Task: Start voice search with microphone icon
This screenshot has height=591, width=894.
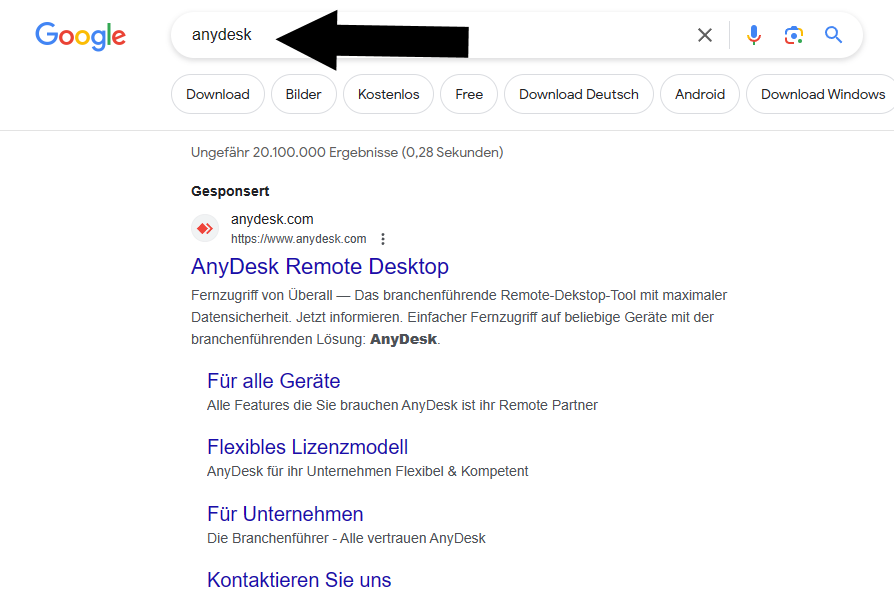Action: coord(754,35)
